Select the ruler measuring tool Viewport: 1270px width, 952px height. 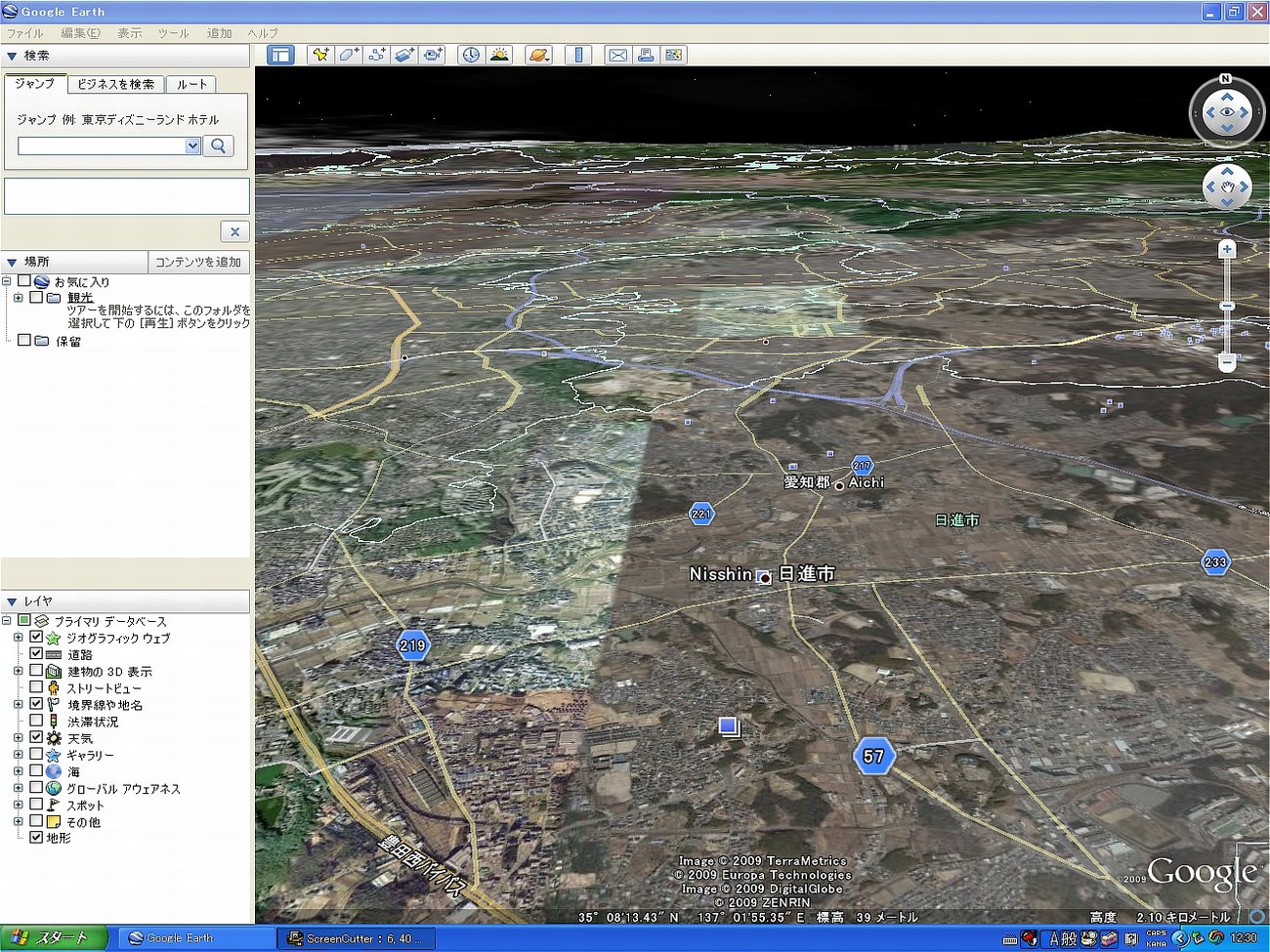578,55
